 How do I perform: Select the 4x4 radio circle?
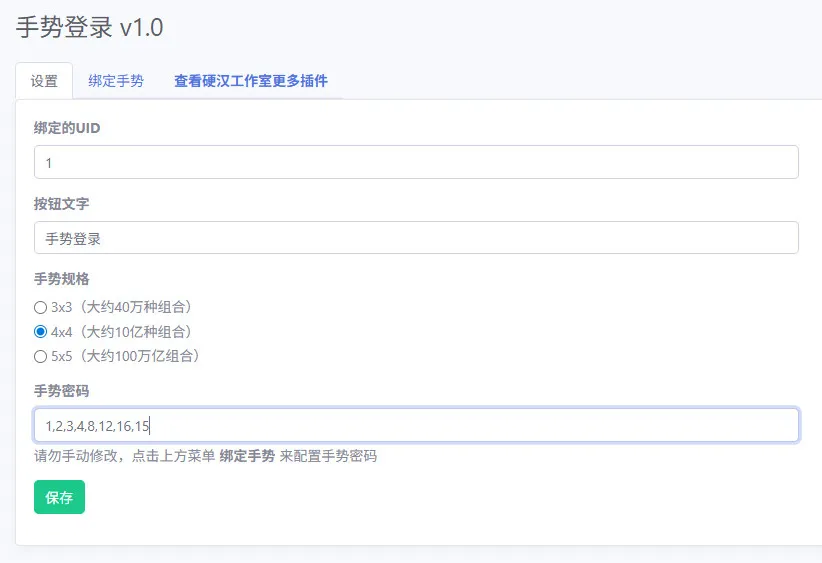[x=40, y=332]
